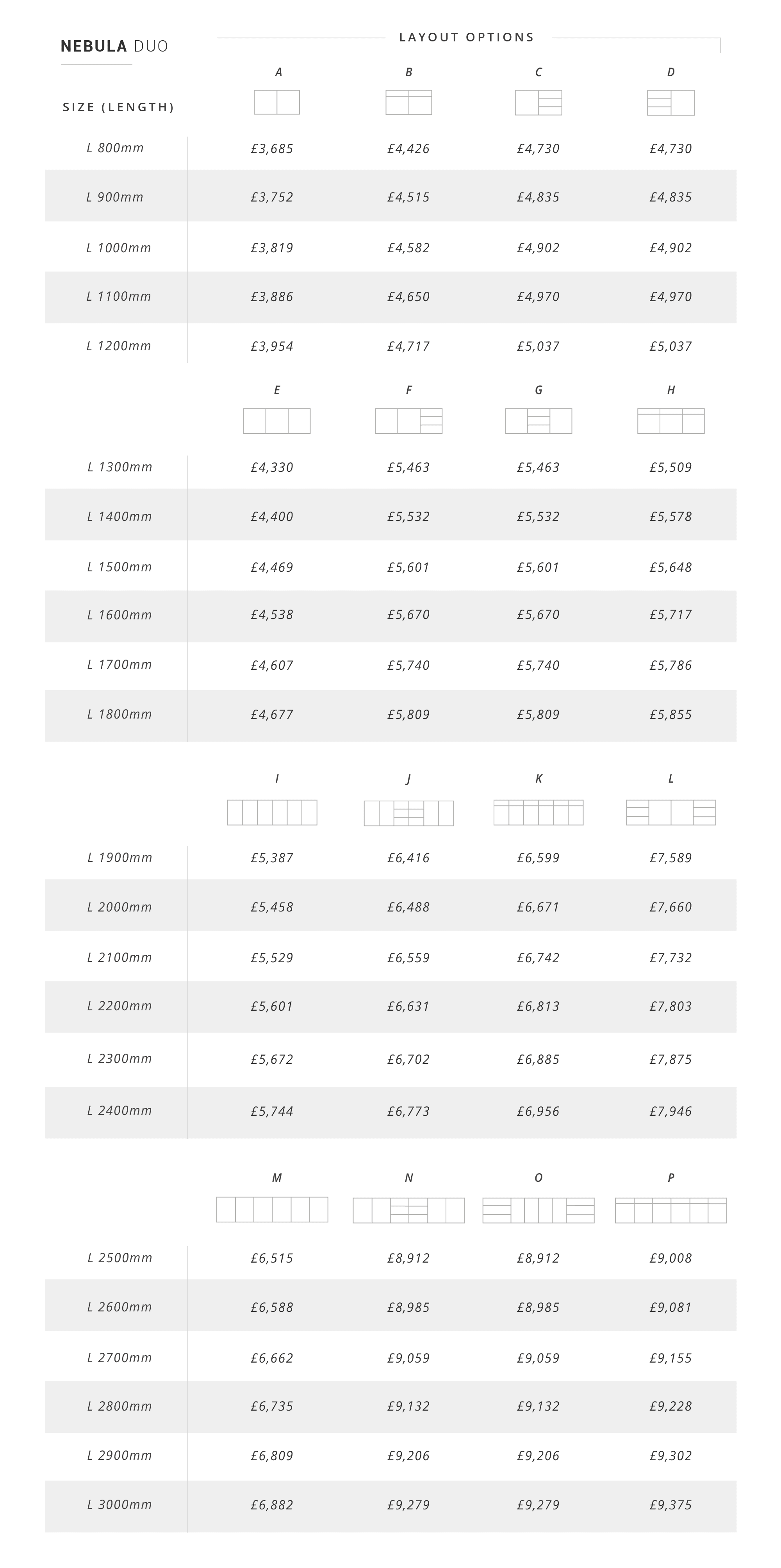The image size is (781, 1568).
Task: Select the layout J diagram icon
Action: pyautogui.click(x=408, y=813)
